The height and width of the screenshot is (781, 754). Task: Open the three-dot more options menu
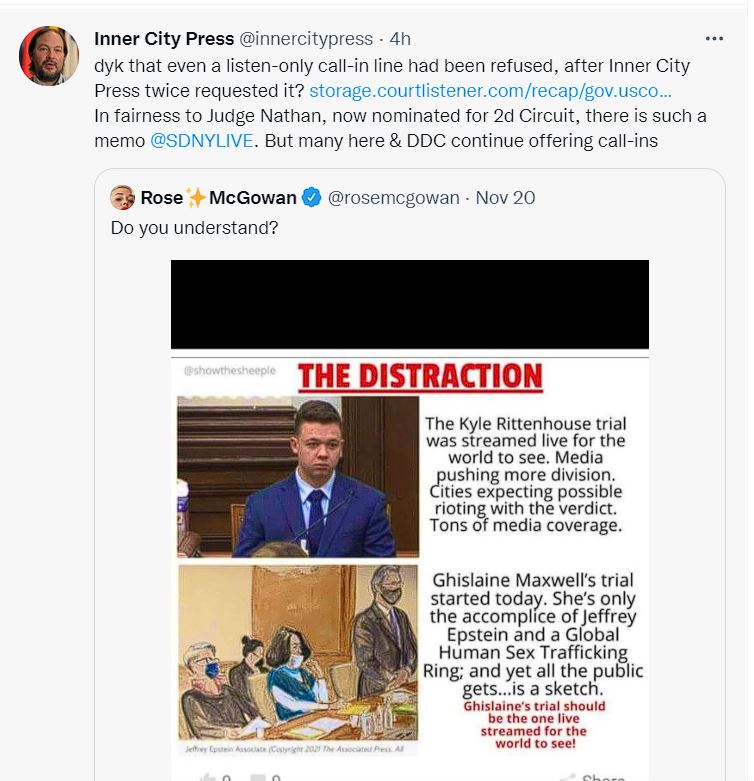[714, 38]
